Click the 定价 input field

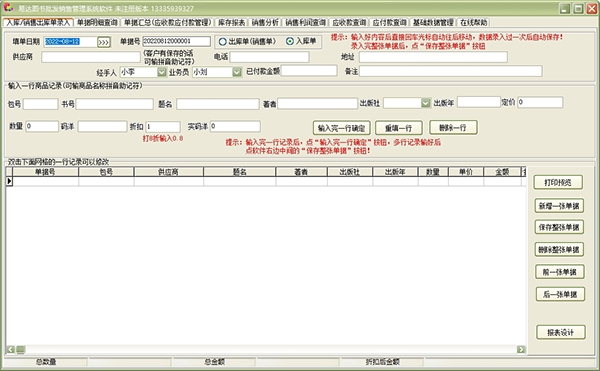[540, 102]
